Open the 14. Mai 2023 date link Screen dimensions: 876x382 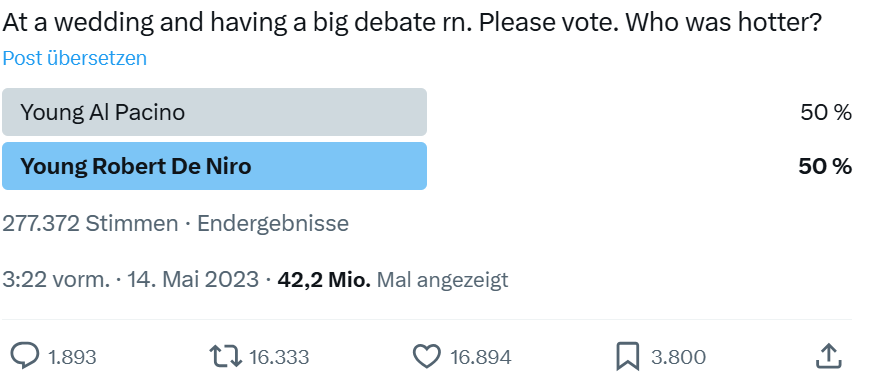[193, 279]
